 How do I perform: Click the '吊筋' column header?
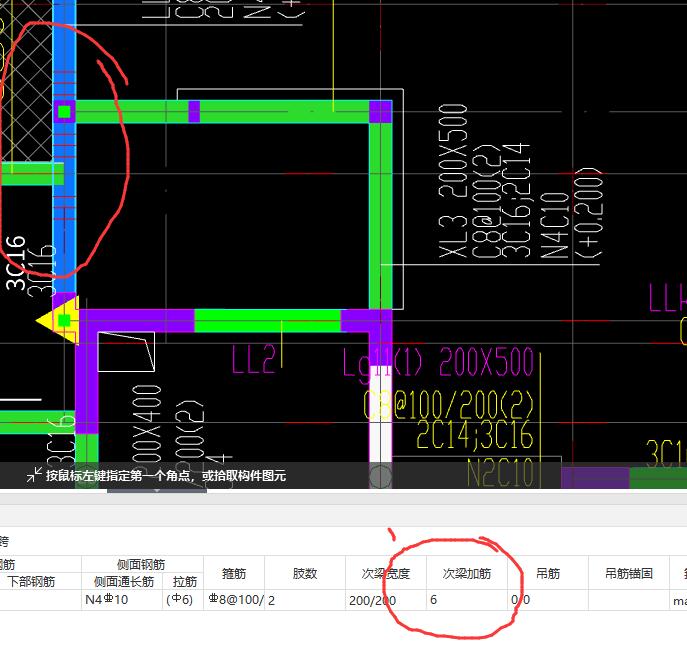548,573
